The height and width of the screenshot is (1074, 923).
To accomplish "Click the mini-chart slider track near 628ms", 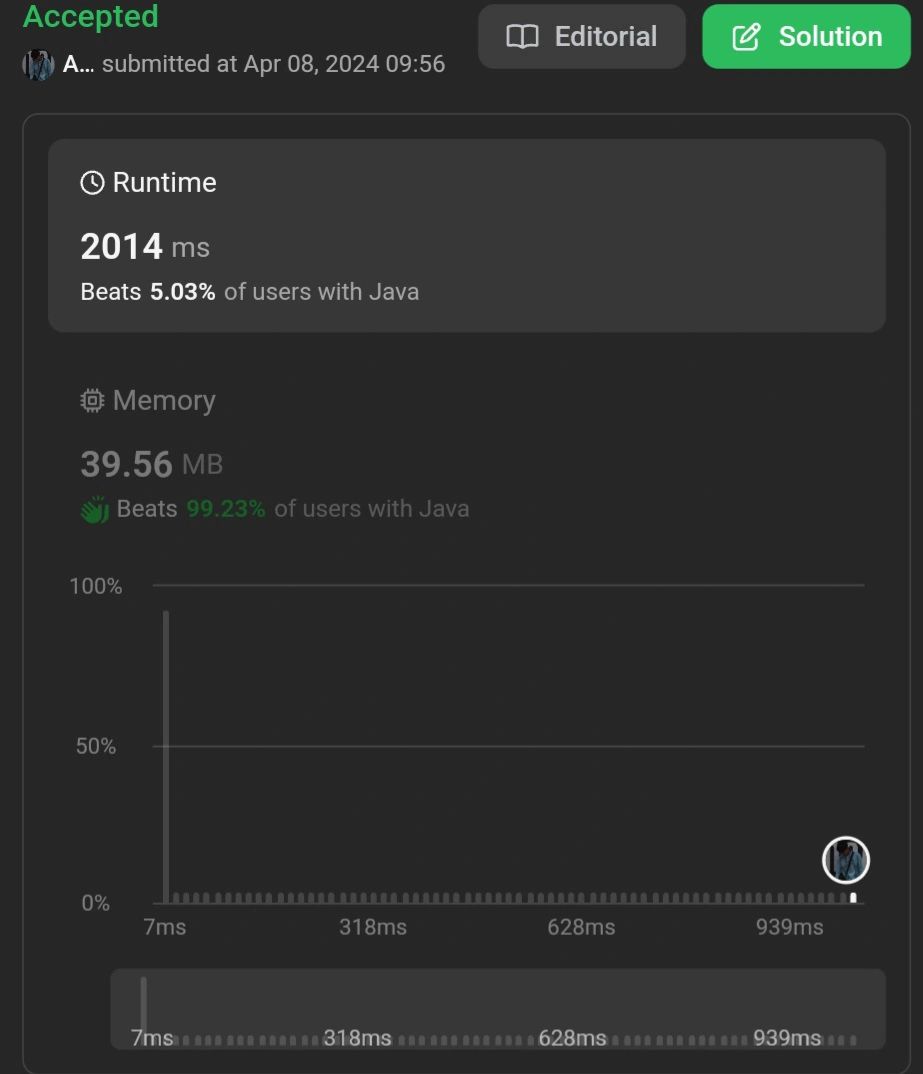I will [572, 1038].
